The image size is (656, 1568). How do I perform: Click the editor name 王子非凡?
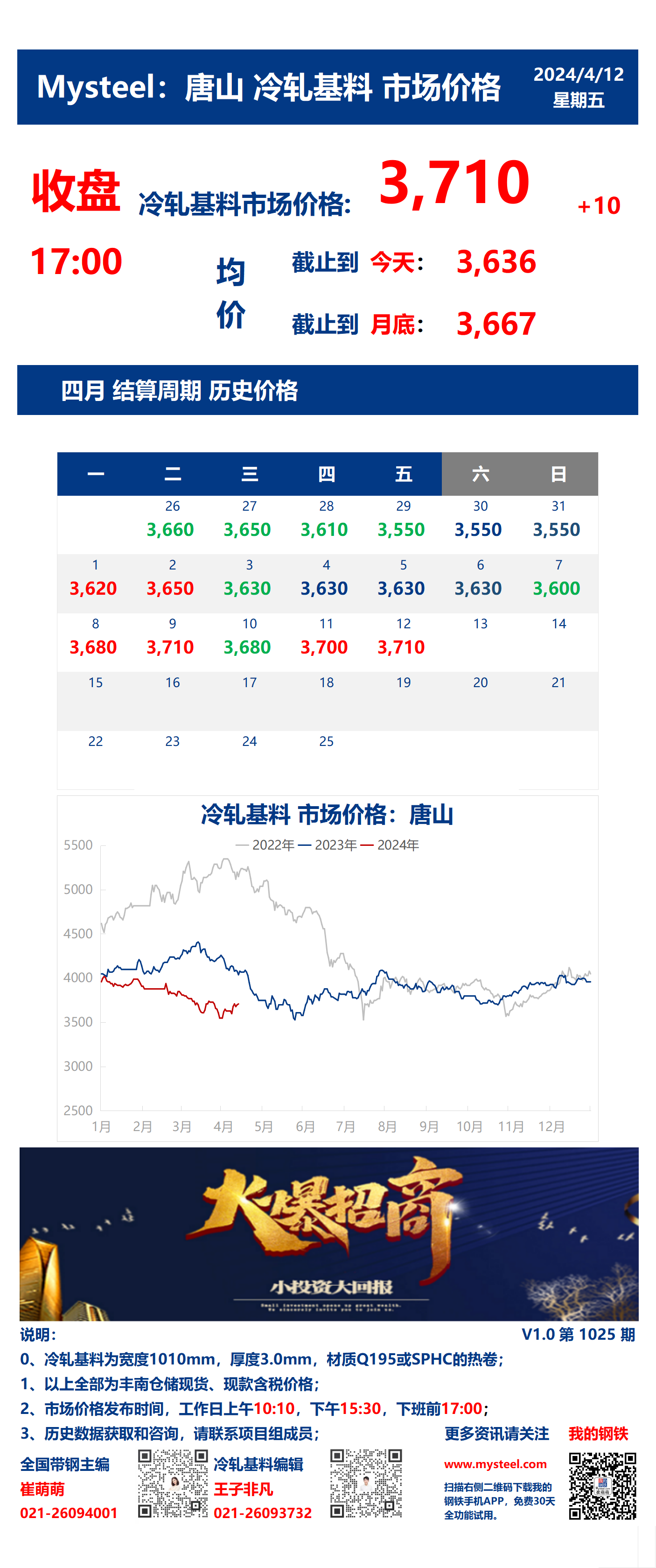[x=244, y=1490]
